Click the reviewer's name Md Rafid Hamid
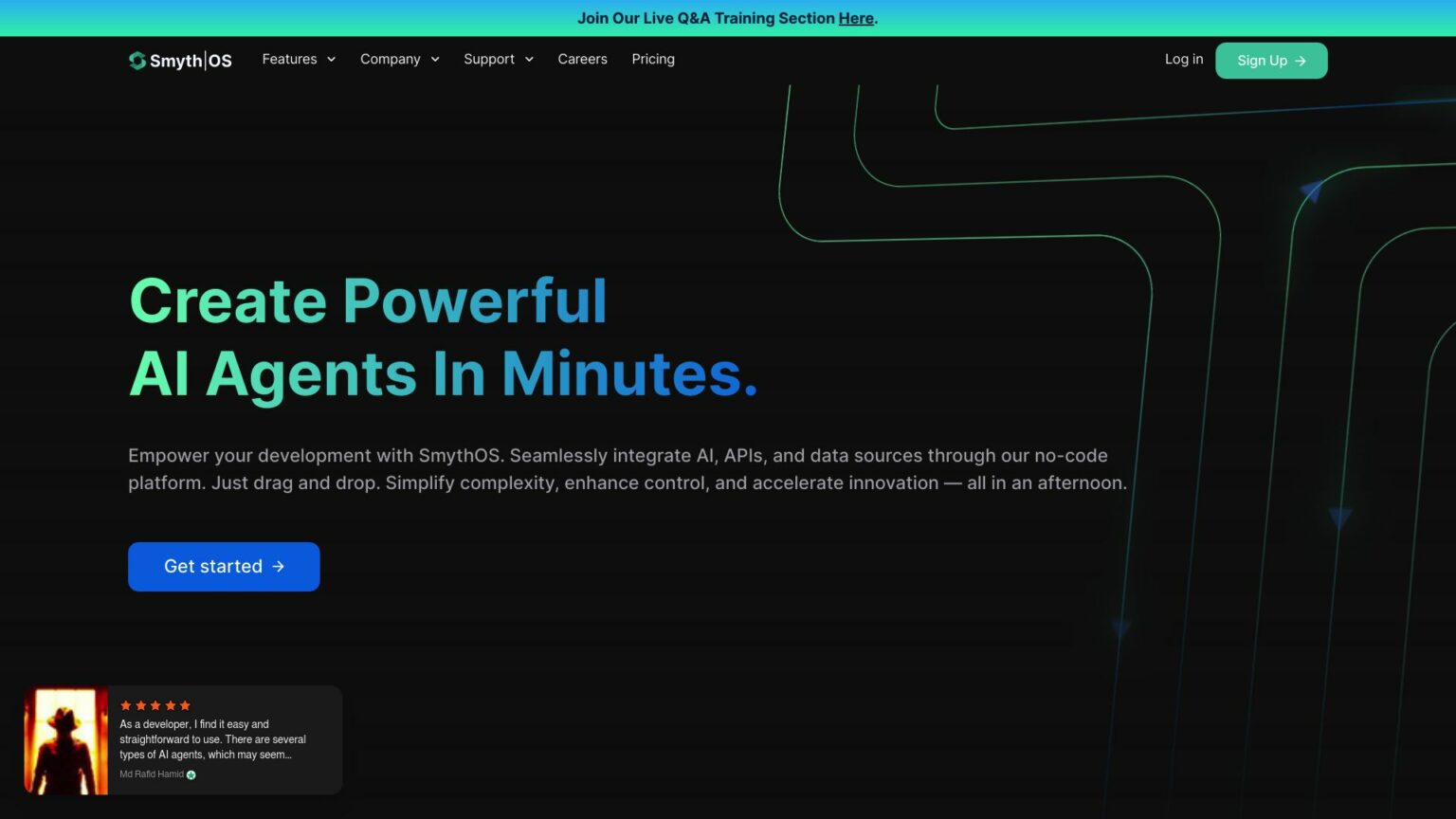 150,773
